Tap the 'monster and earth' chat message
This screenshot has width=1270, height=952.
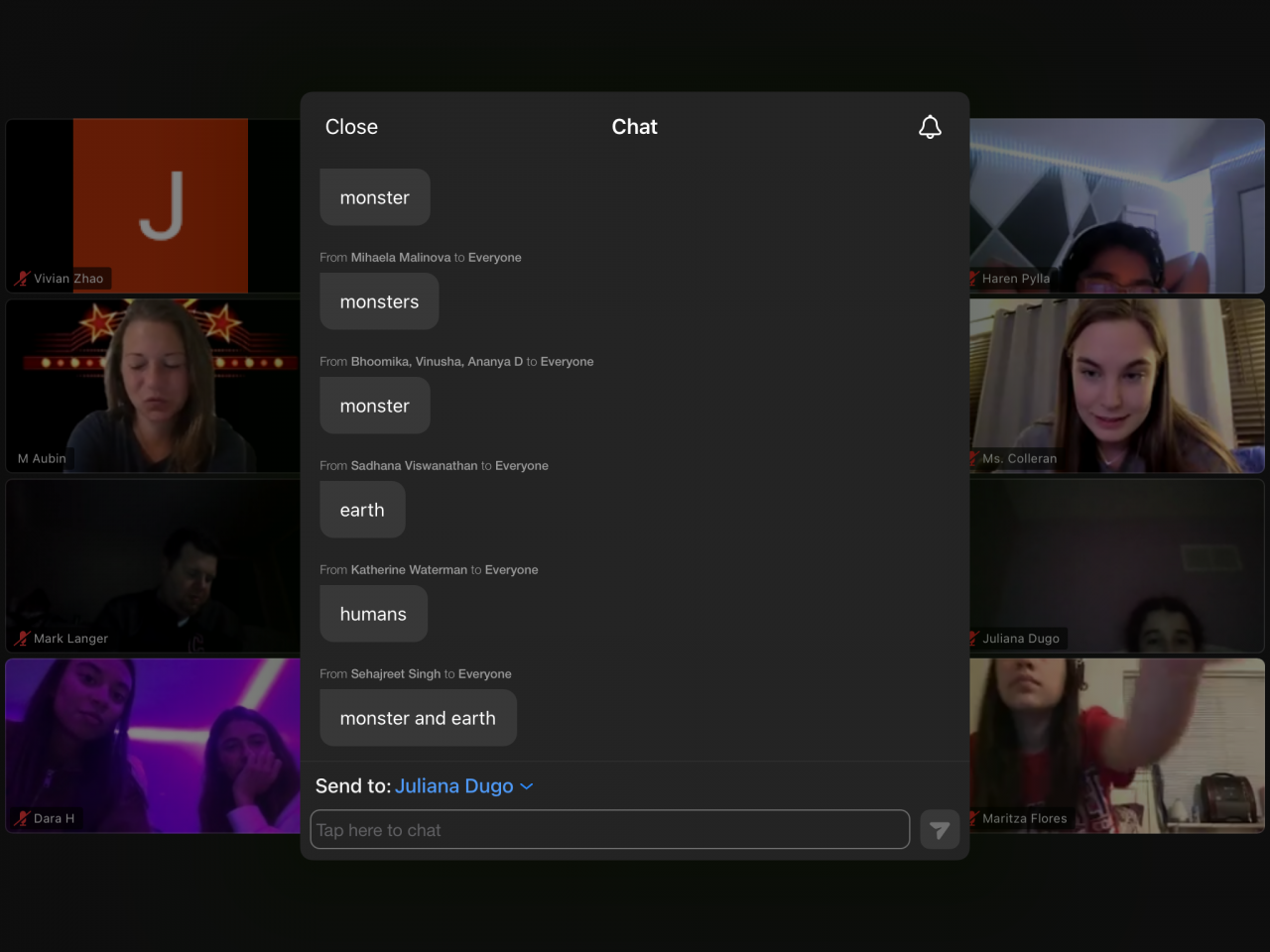(418, 718)
